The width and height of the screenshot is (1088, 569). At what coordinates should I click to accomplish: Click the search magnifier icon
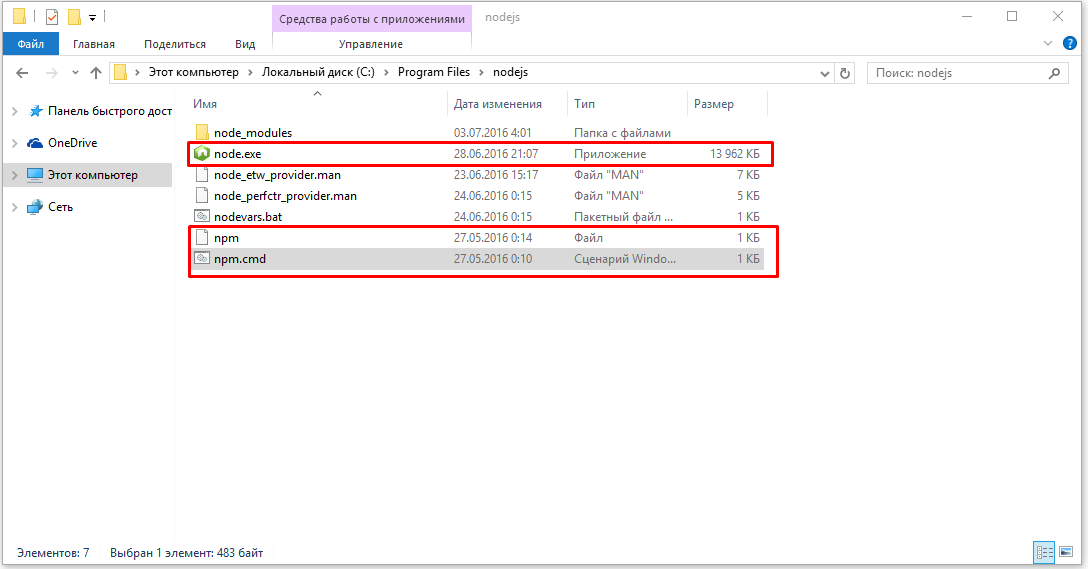(1054, 73)
